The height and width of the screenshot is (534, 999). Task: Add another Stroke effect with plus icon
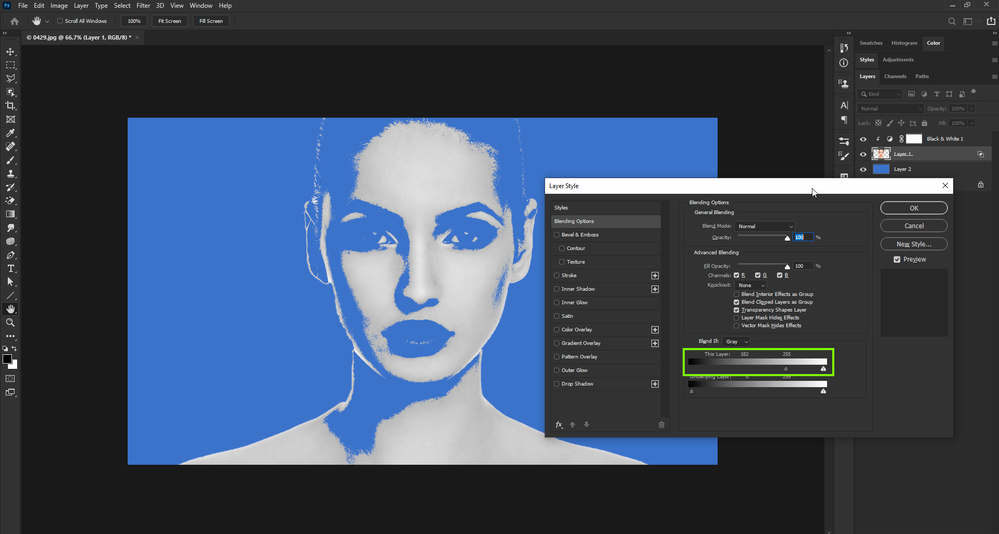(655, 275)
